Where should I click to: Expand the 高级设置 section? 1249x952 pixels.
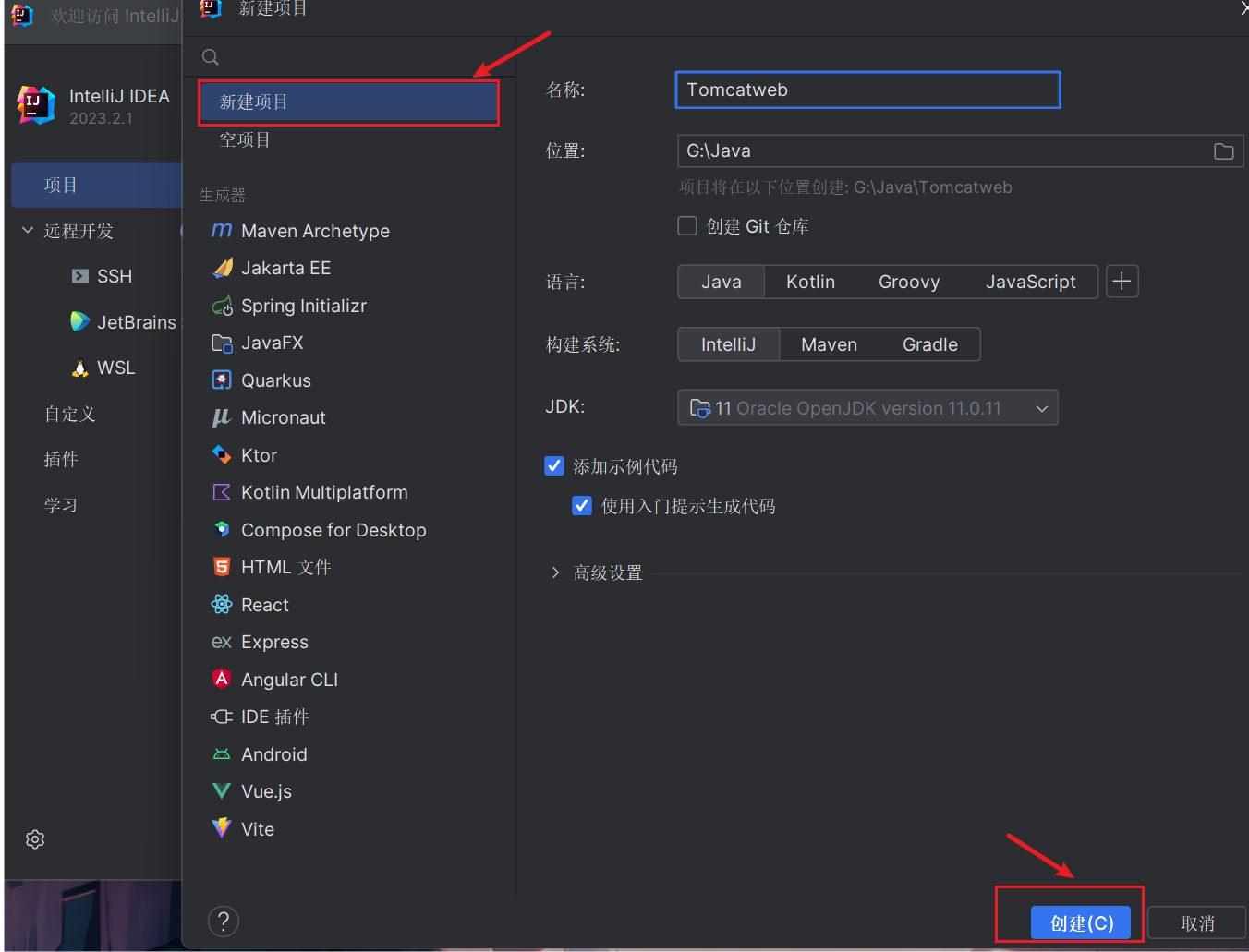tap(555, 572)
